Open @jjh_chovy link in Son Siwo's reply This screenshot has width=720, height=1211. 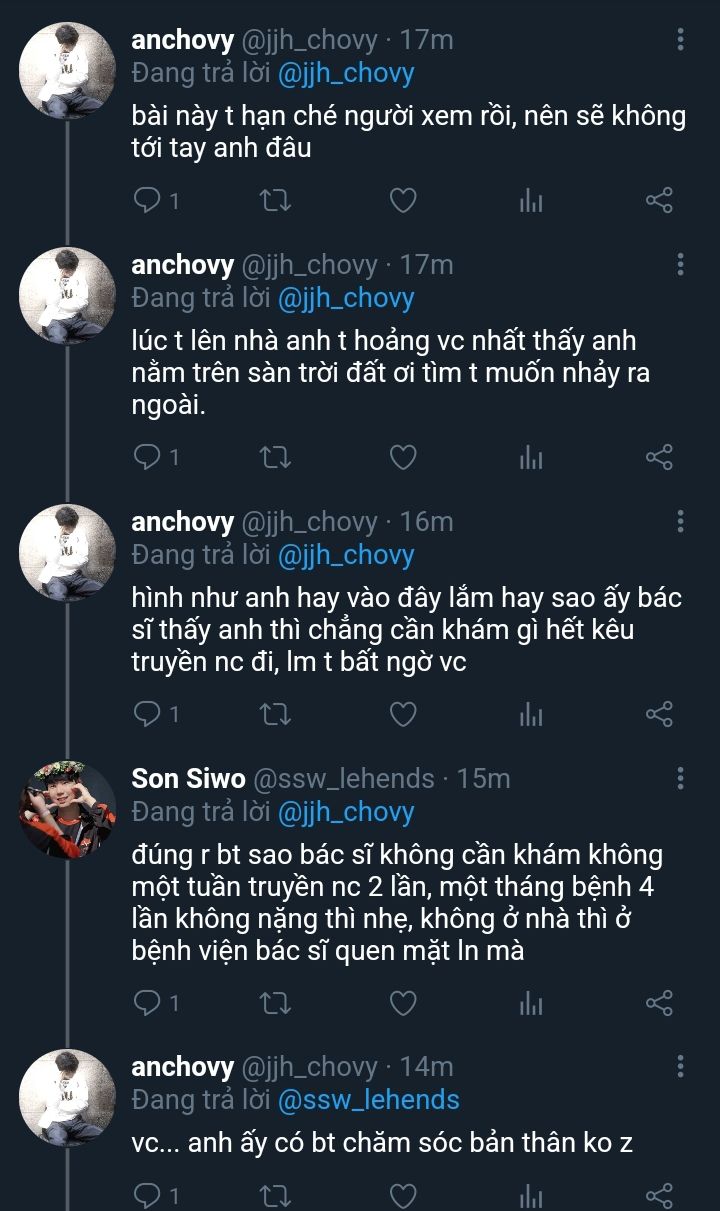pyautogui.click(x=345, y=812)
